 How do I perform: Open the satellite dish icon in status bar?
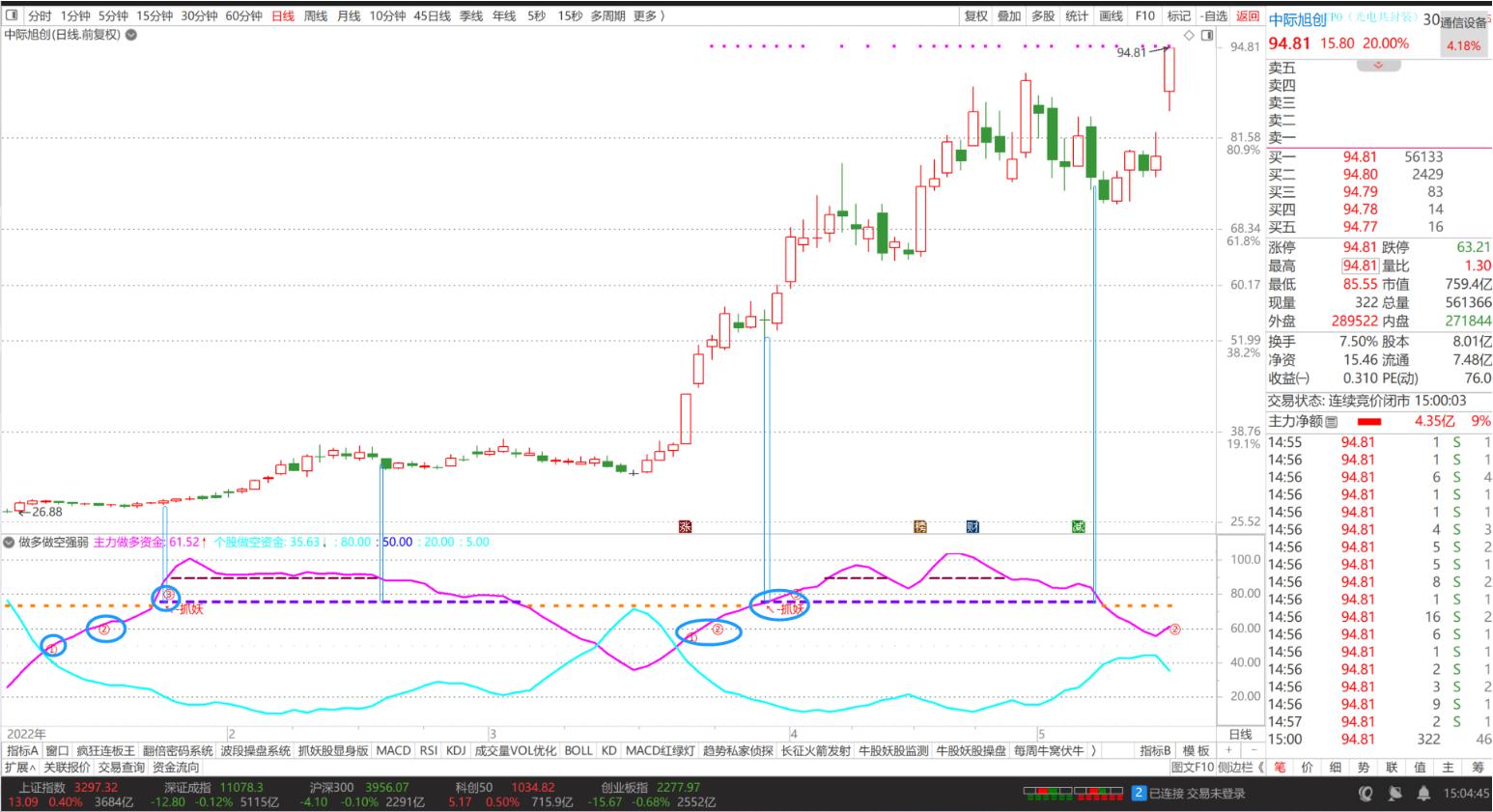tap(1394, 794)
